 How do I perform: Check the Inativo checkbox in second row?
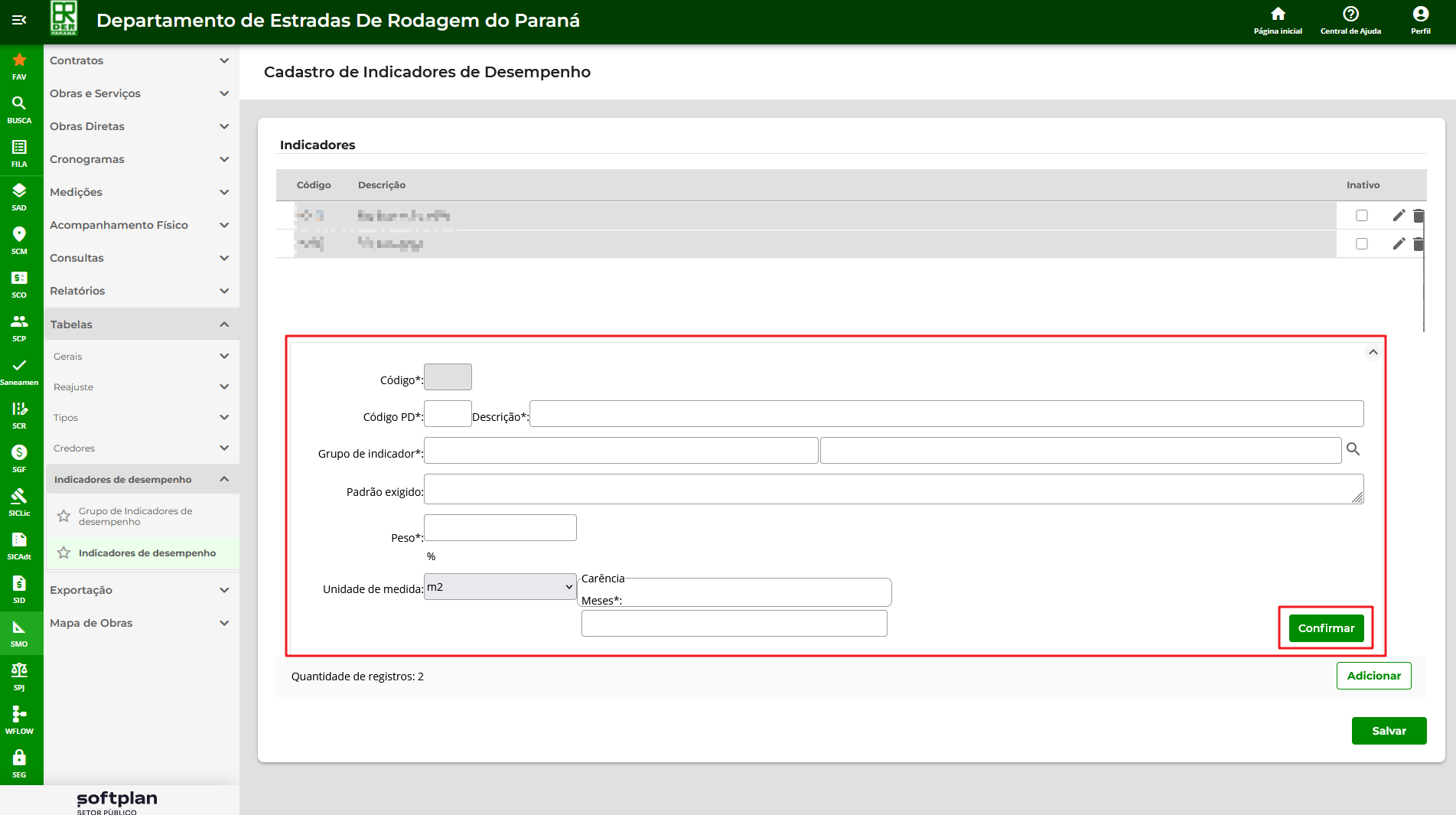tap(1362, 244)
